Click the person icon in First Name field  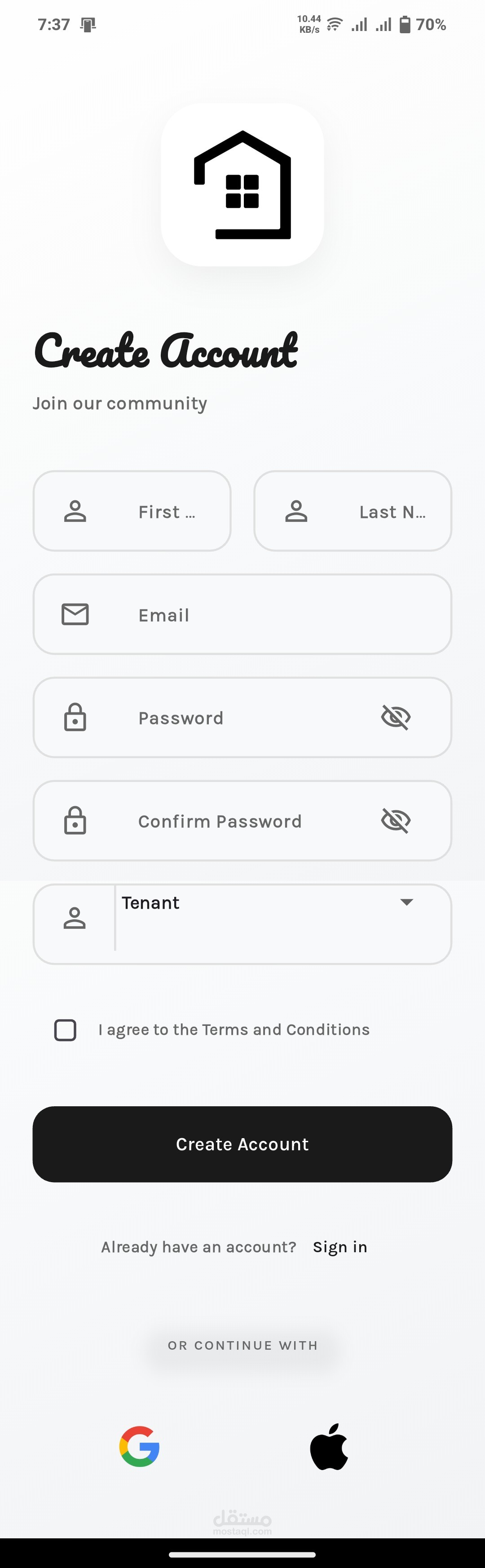click(75, 511)
